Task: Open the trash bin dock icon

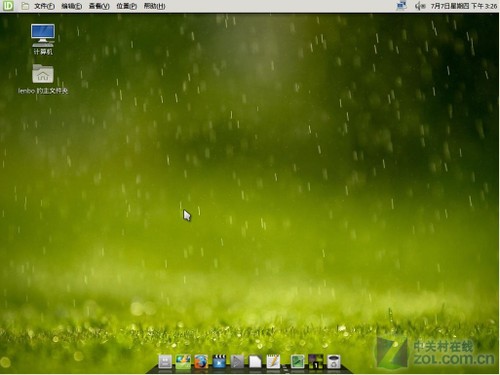Action: tap(334, 362)
